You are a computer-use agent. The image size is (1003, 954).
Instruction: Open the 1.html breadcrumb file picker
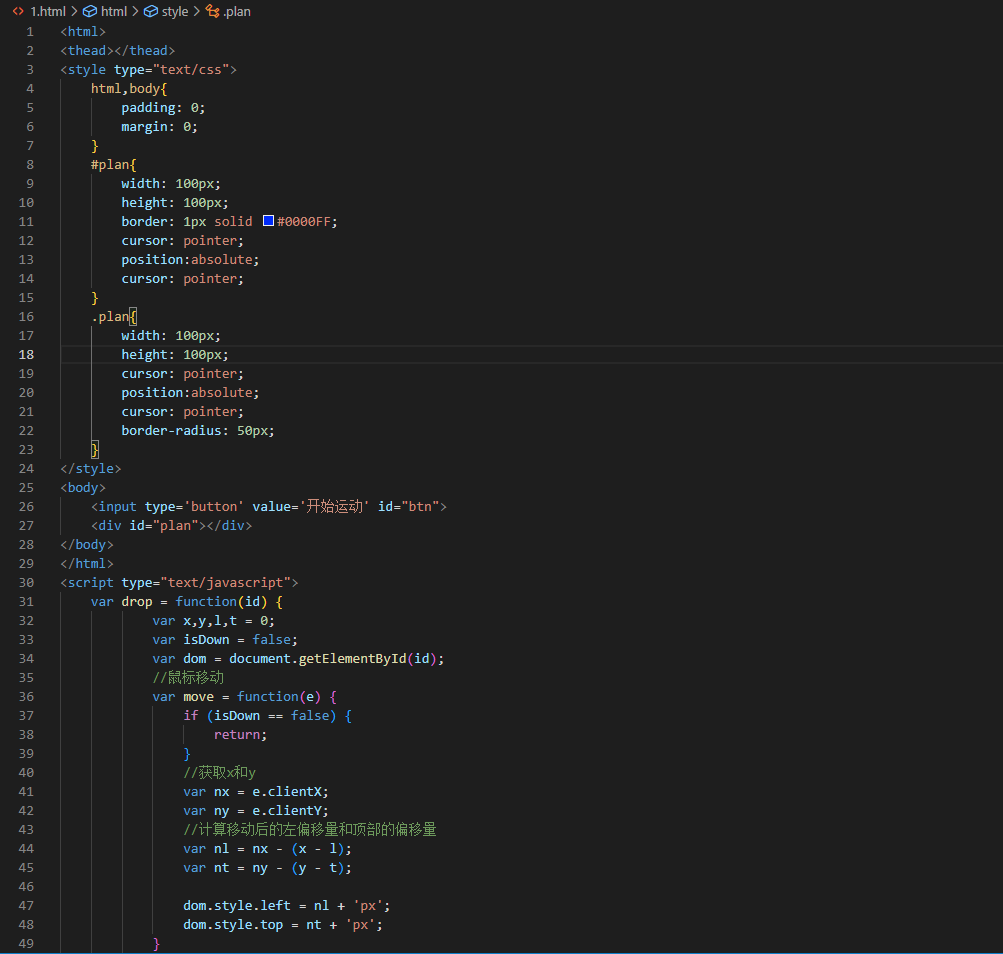pos(47,12)
